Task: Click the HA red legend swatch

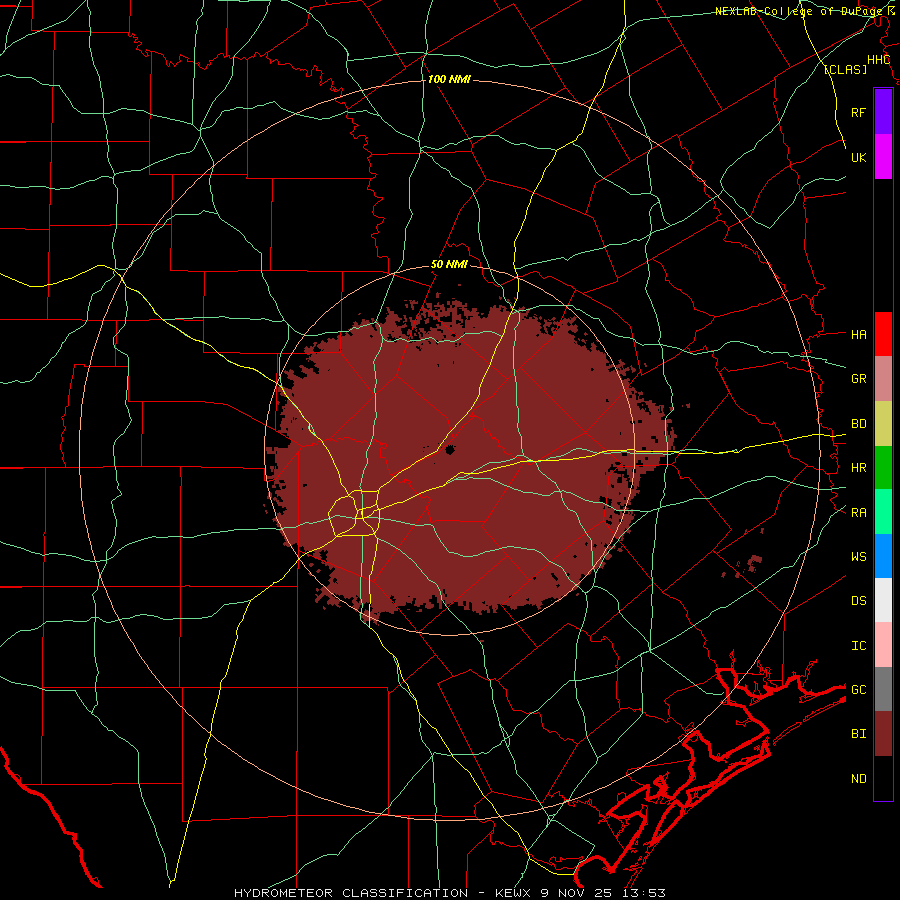Action: [x=883, y=334]
